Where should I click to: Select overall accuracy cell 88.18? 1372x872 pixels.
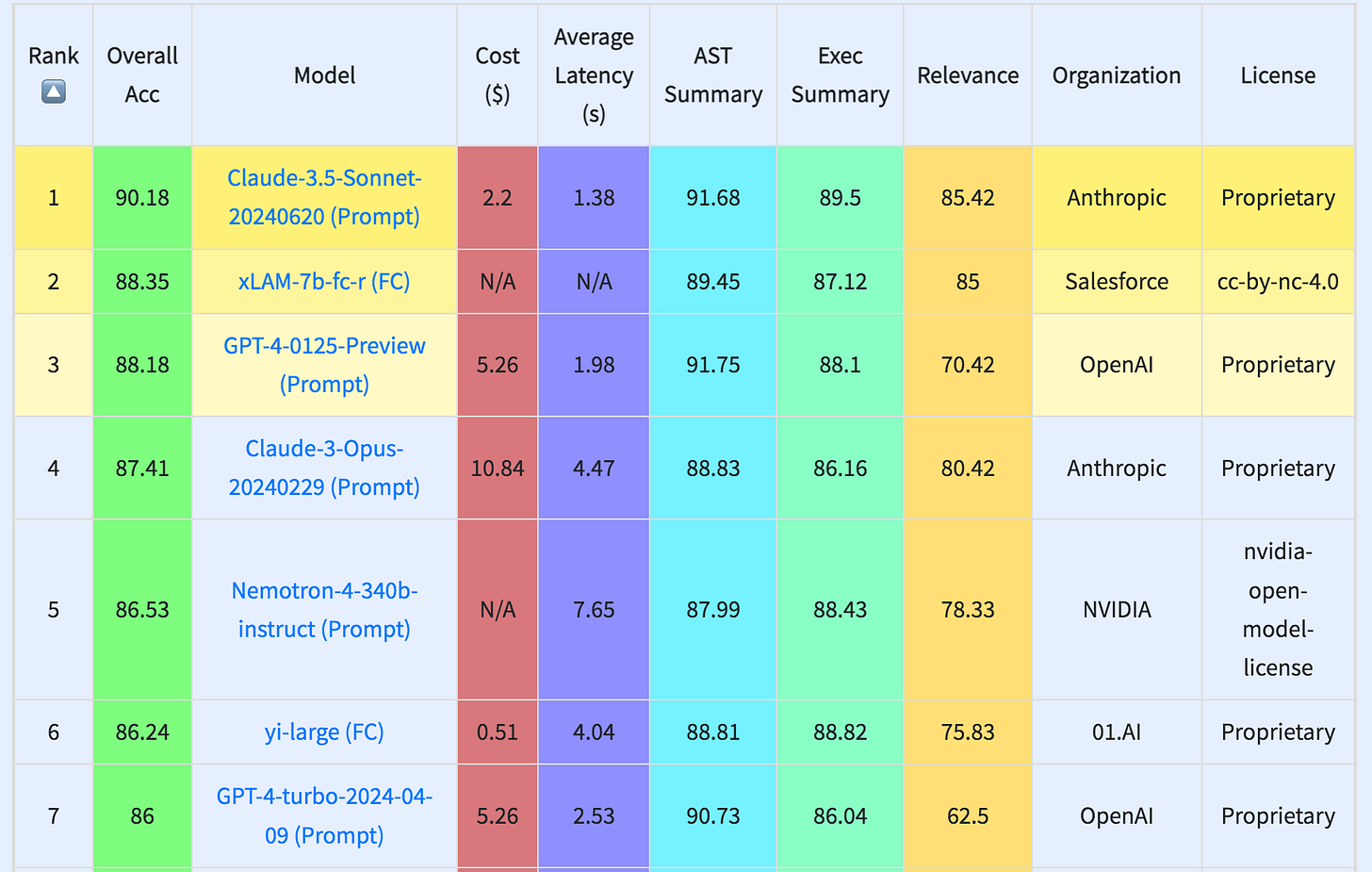142,365
